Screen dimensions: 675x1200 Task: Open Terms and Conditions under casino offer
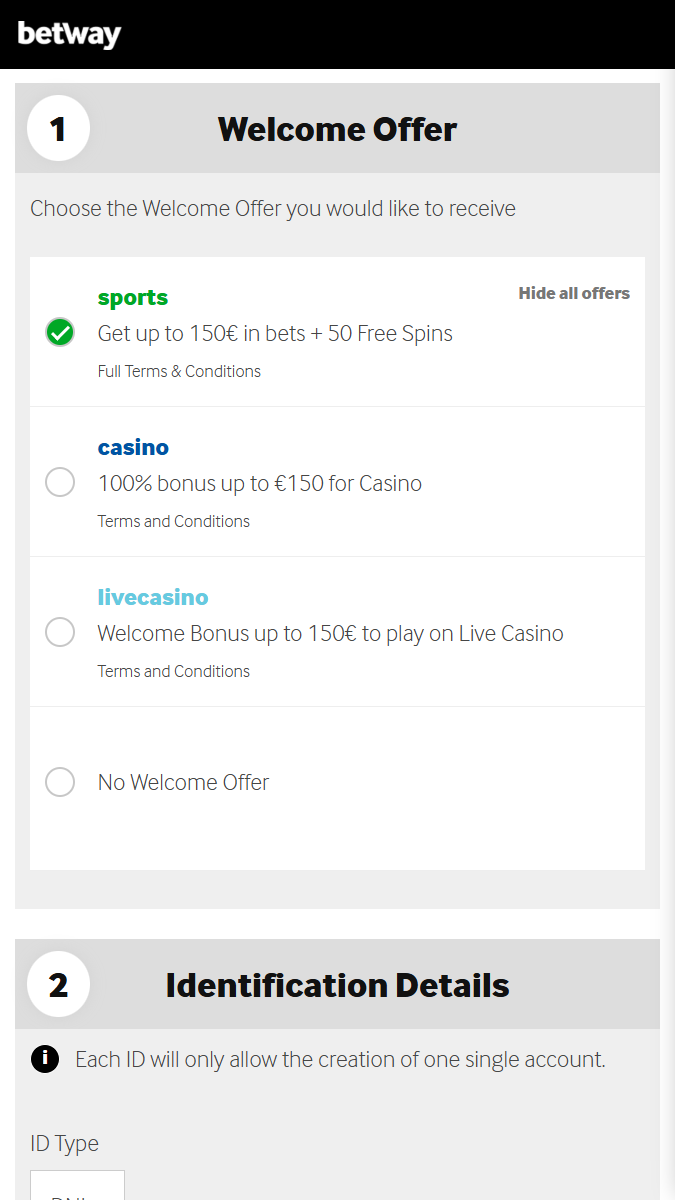point(174,521)
